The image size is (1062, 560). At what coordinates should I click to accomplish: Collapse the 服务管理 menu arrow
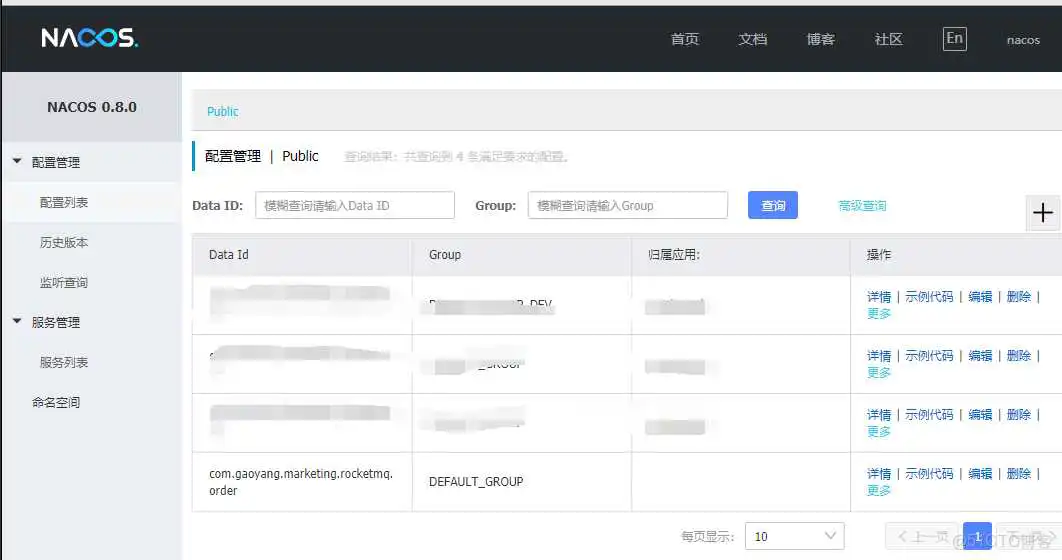coord(17,321)
